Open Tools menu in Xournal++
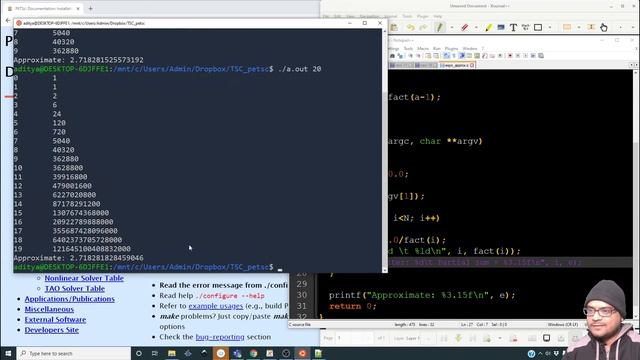 (x=407, y=16)
